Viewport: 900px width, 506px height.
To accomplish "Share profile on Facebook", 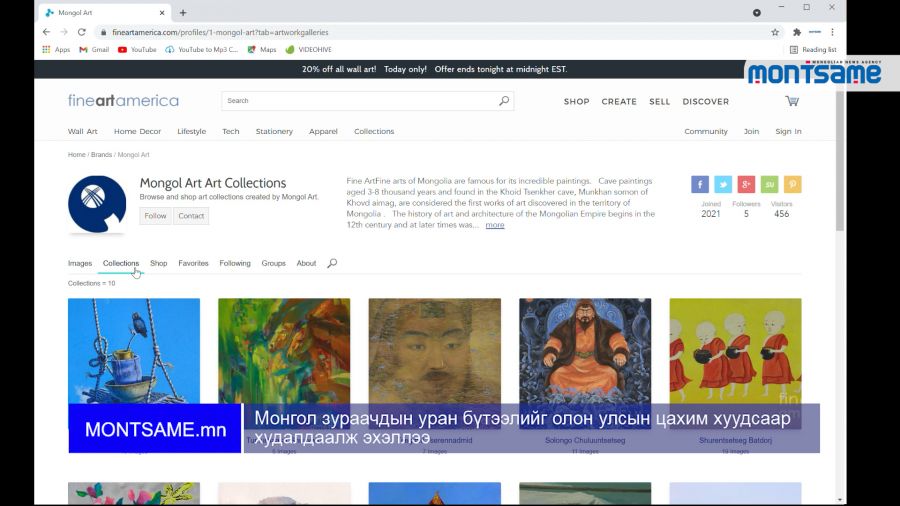I will coord(700,184).
